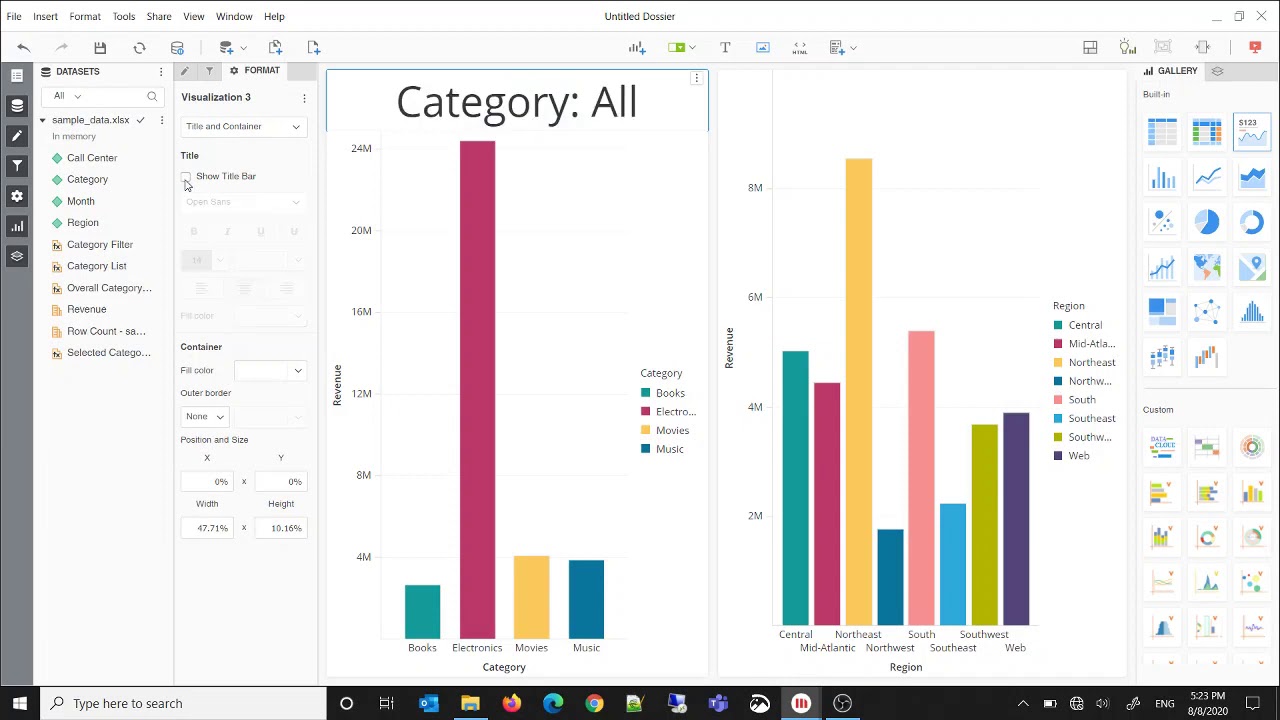Insert an image with the picture icon
1280x720 pixels.
763,47
